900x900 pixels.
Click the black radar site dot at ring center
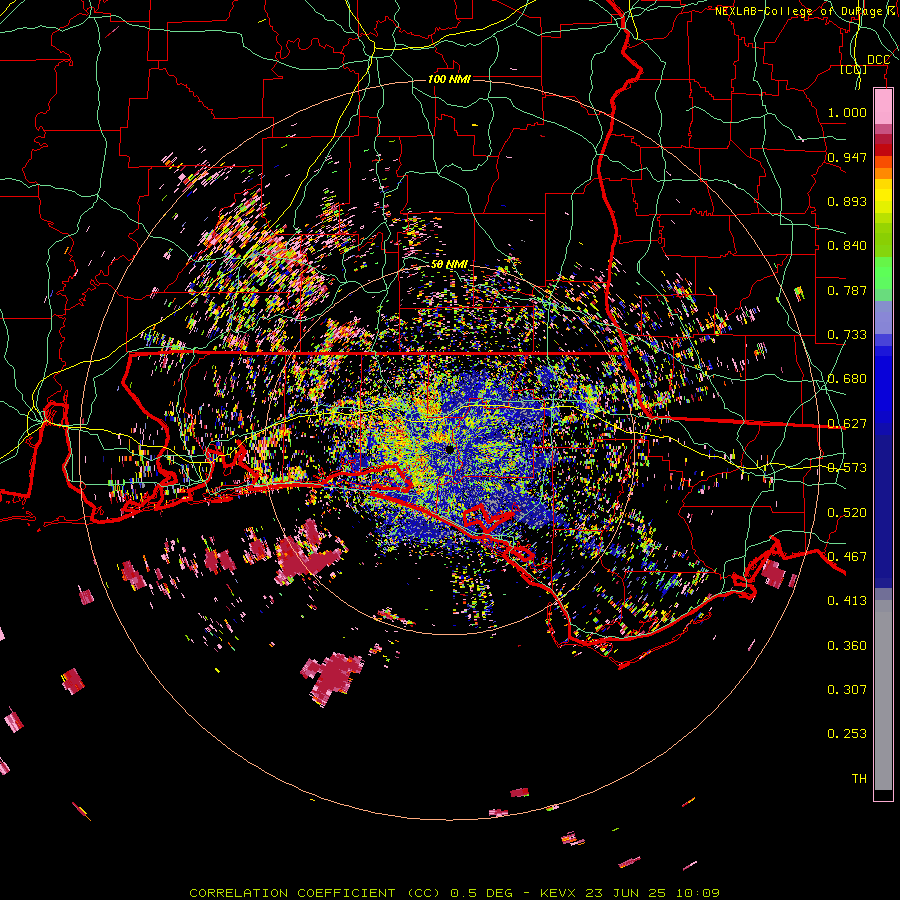point(450,449)
